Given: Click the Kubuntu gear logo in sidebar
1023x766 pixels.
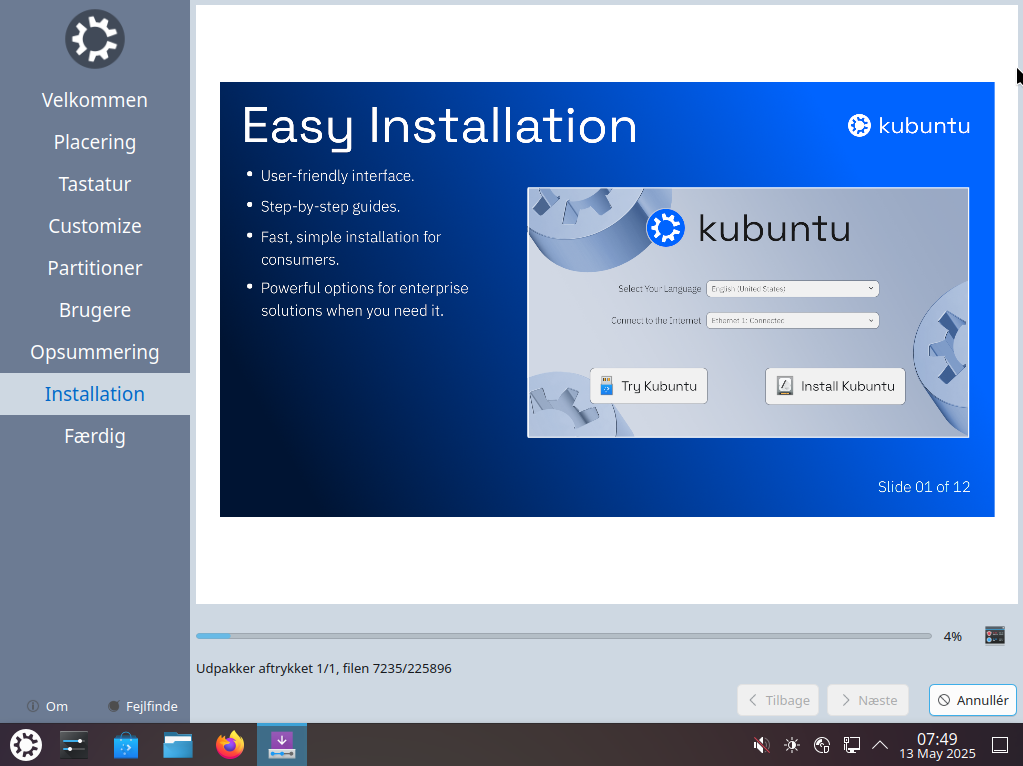Looking at the screenshot, I should coord(95,39).
